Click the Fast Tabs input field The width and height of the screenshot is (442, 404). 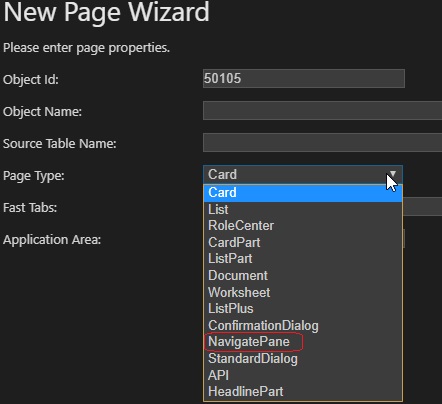tap(422, 206)
